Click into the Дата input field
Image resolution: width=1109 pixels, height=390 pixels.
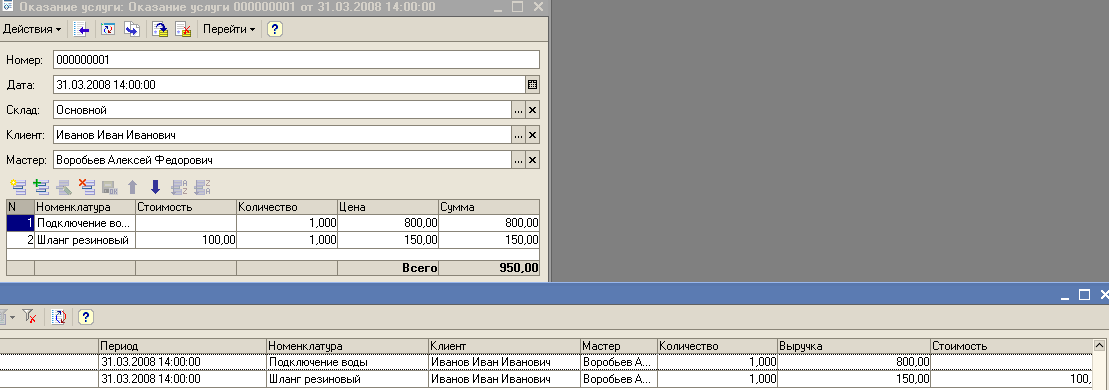(x=289, y=84)
